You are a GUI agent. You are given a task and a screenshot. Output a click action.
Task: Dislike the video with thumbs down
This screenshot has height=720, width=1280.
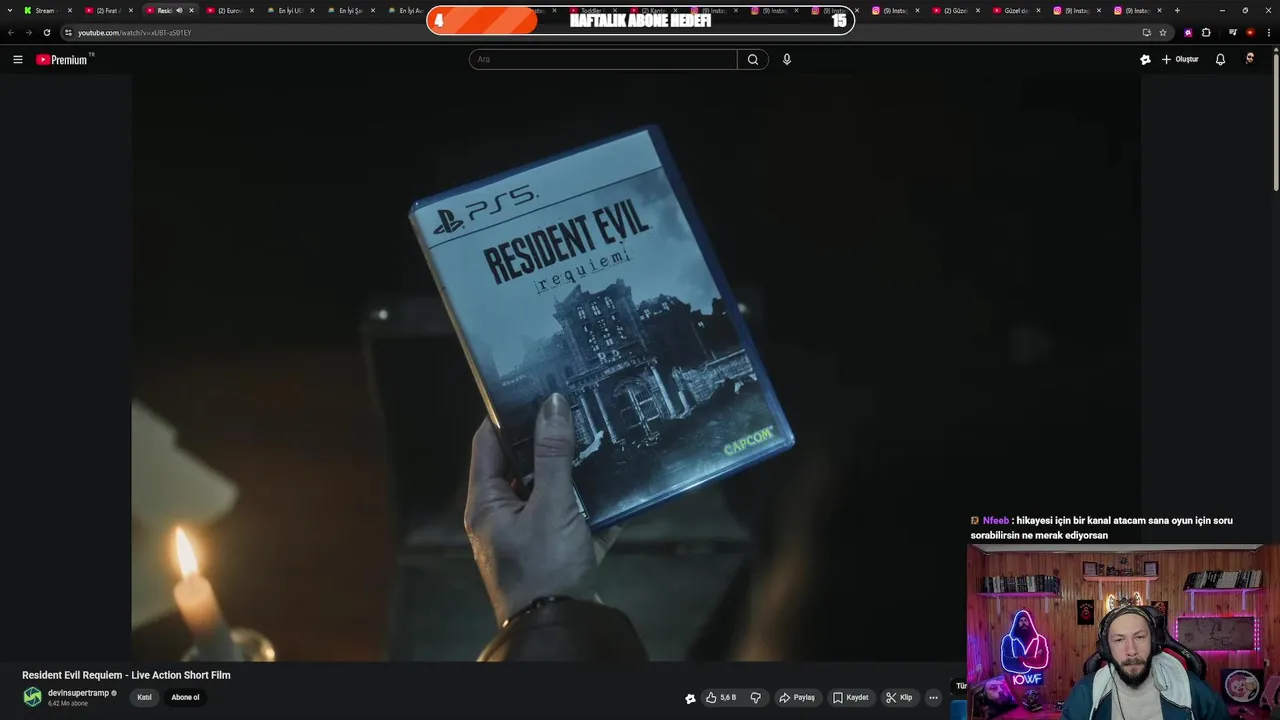(756, 698)
